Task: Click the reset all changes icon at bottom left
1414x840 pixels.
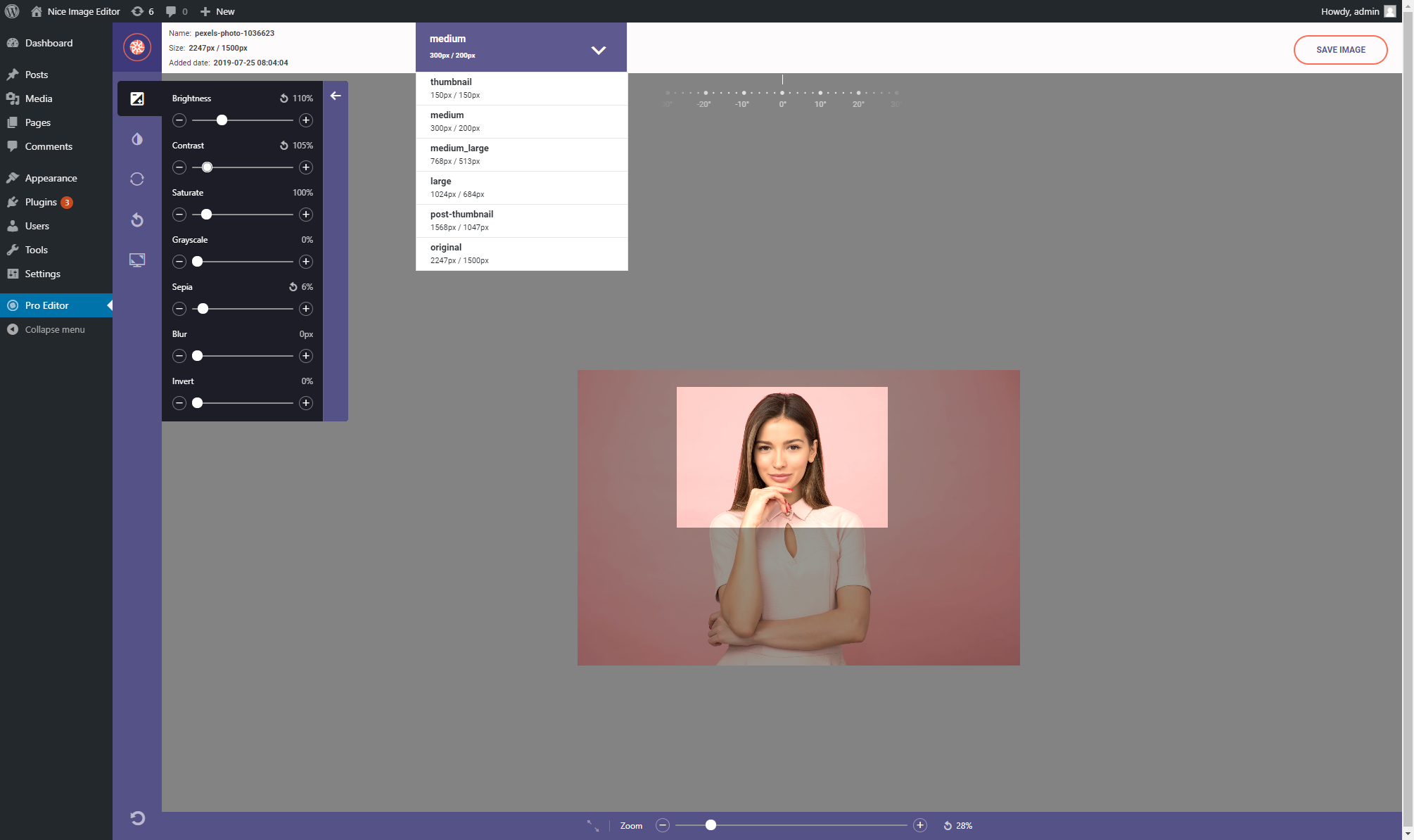Action: (137, 817)
